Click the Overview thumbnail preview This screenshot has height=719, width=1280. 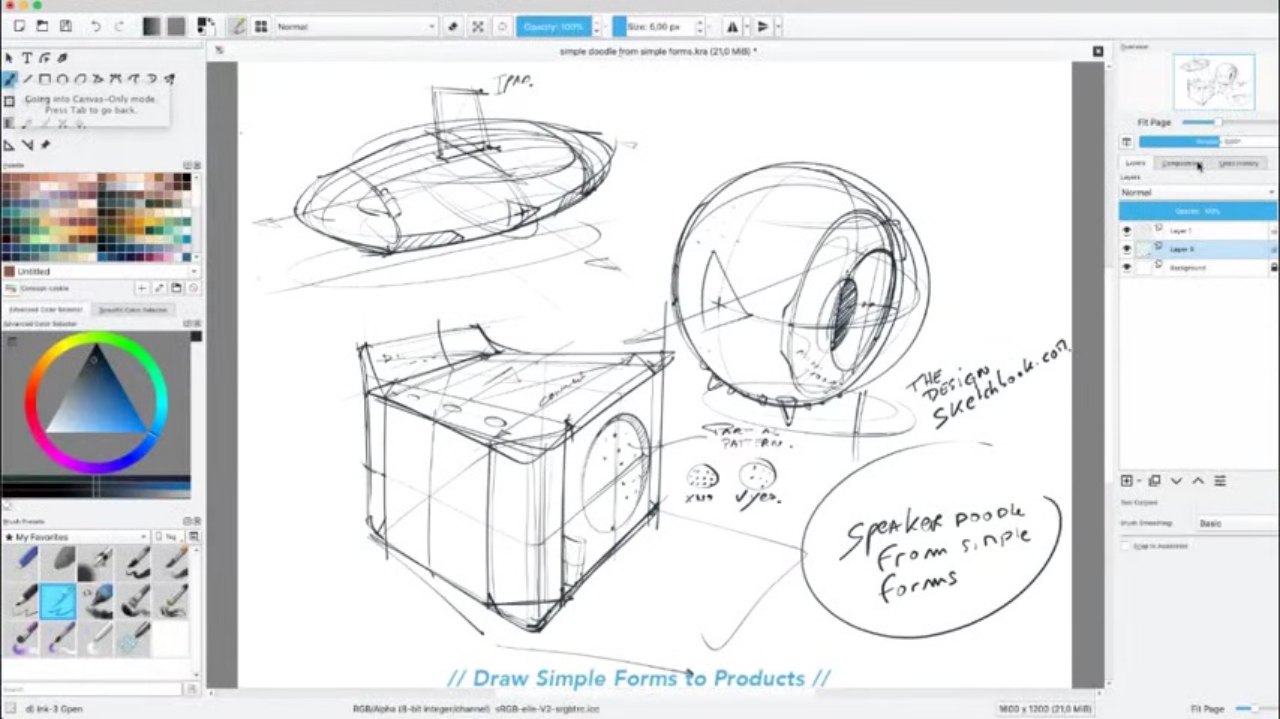pos(1213,83)
